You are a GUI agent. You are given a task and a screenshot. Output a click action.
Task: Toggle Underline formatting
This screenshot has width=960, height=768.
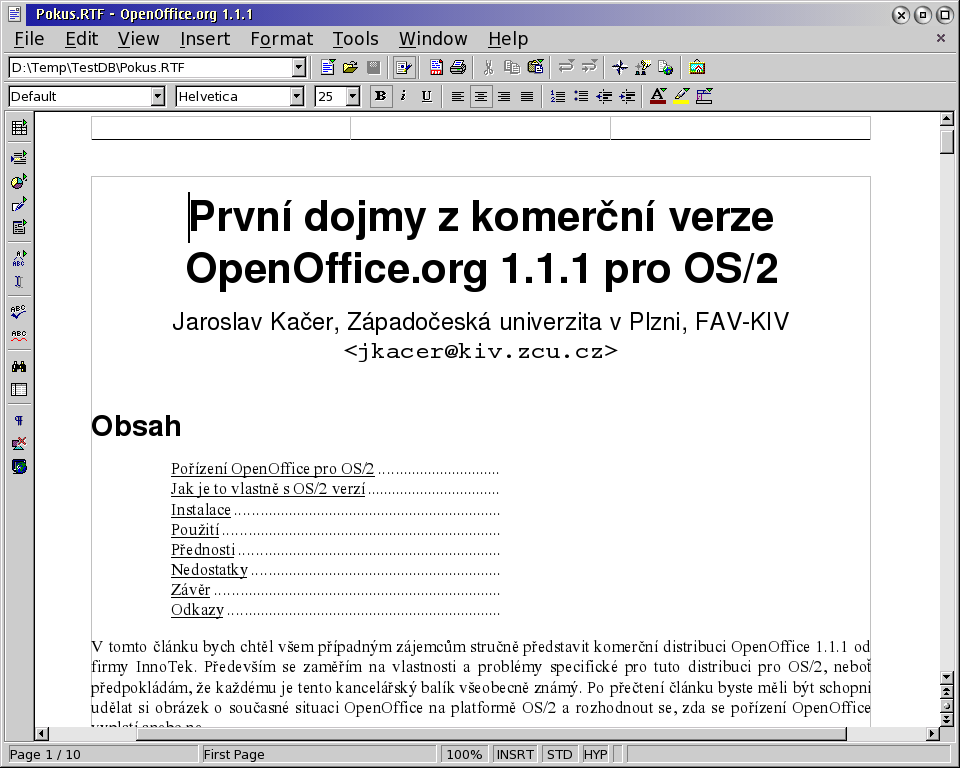[427, 96]
